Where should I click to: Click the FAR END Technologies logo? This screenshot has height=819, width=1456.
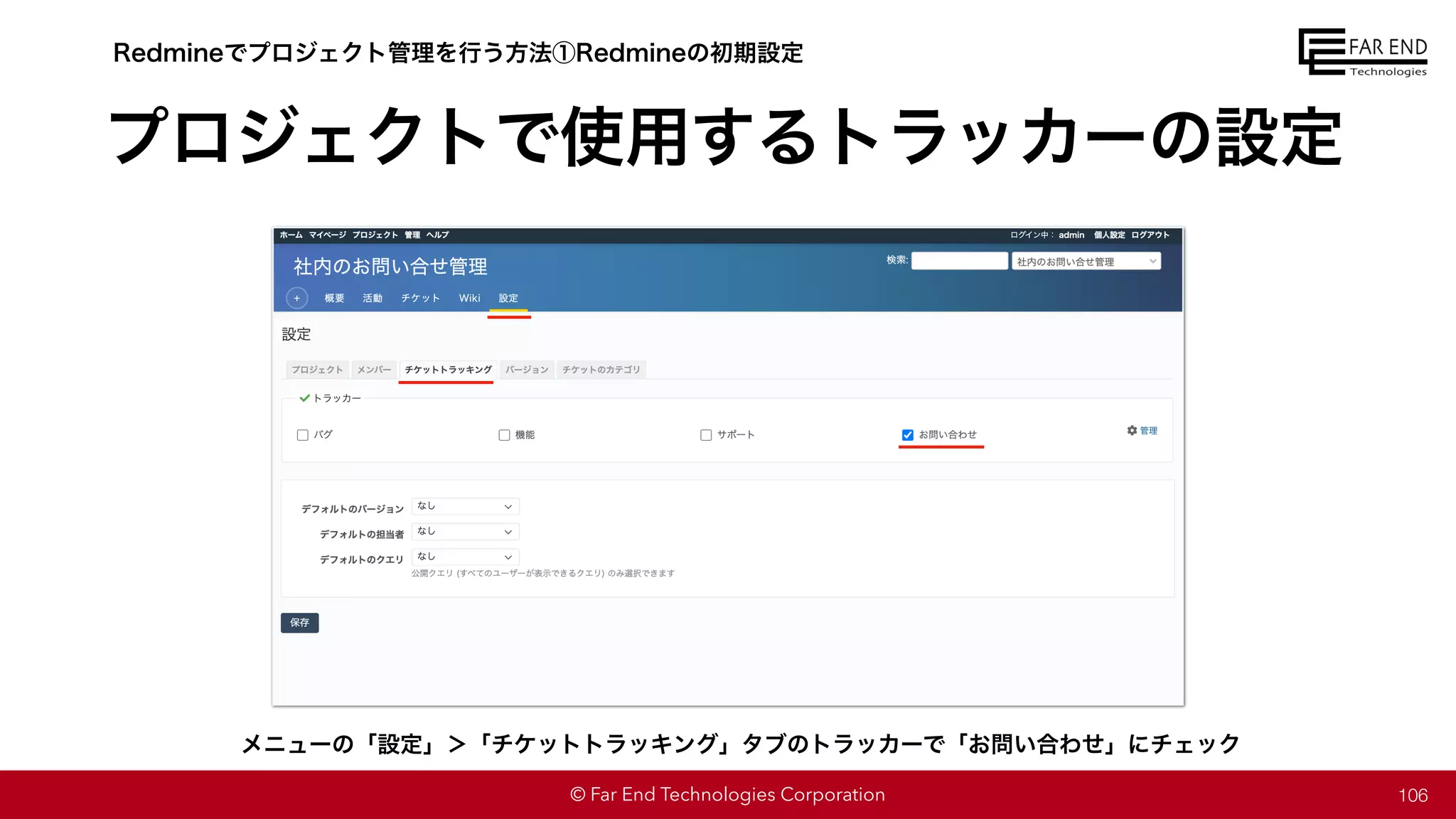click(1363, 52)
